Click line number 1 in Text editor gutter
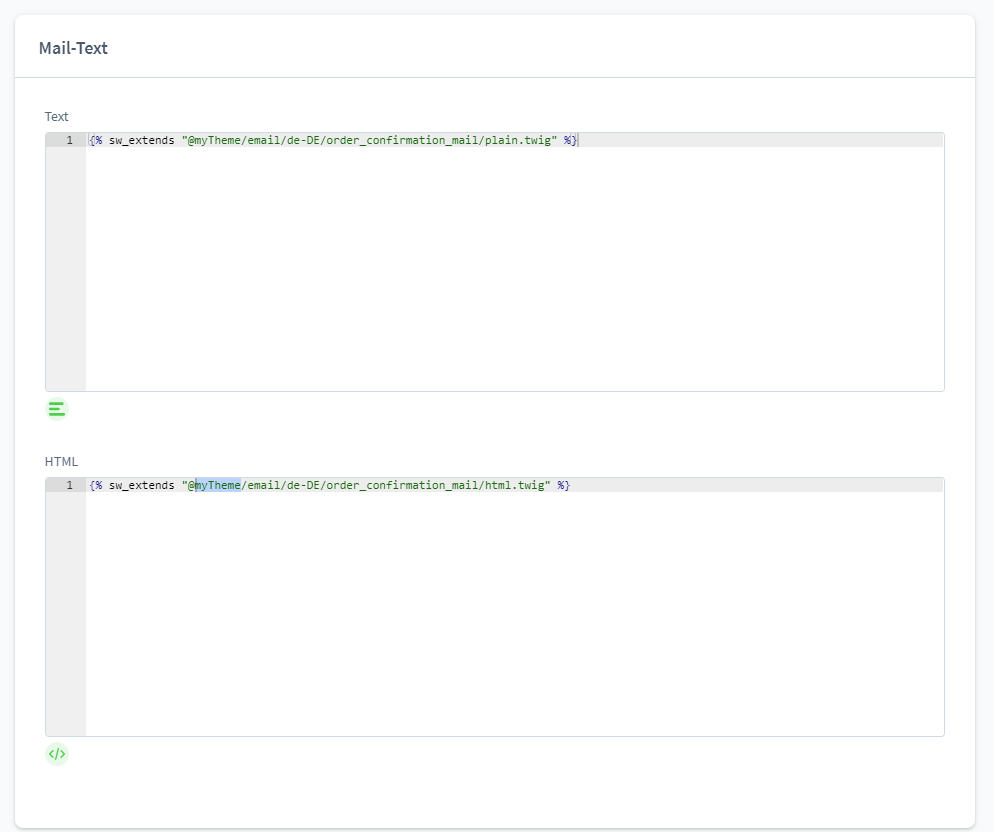This screenshot has height=832, width=994. click(70, 140)
